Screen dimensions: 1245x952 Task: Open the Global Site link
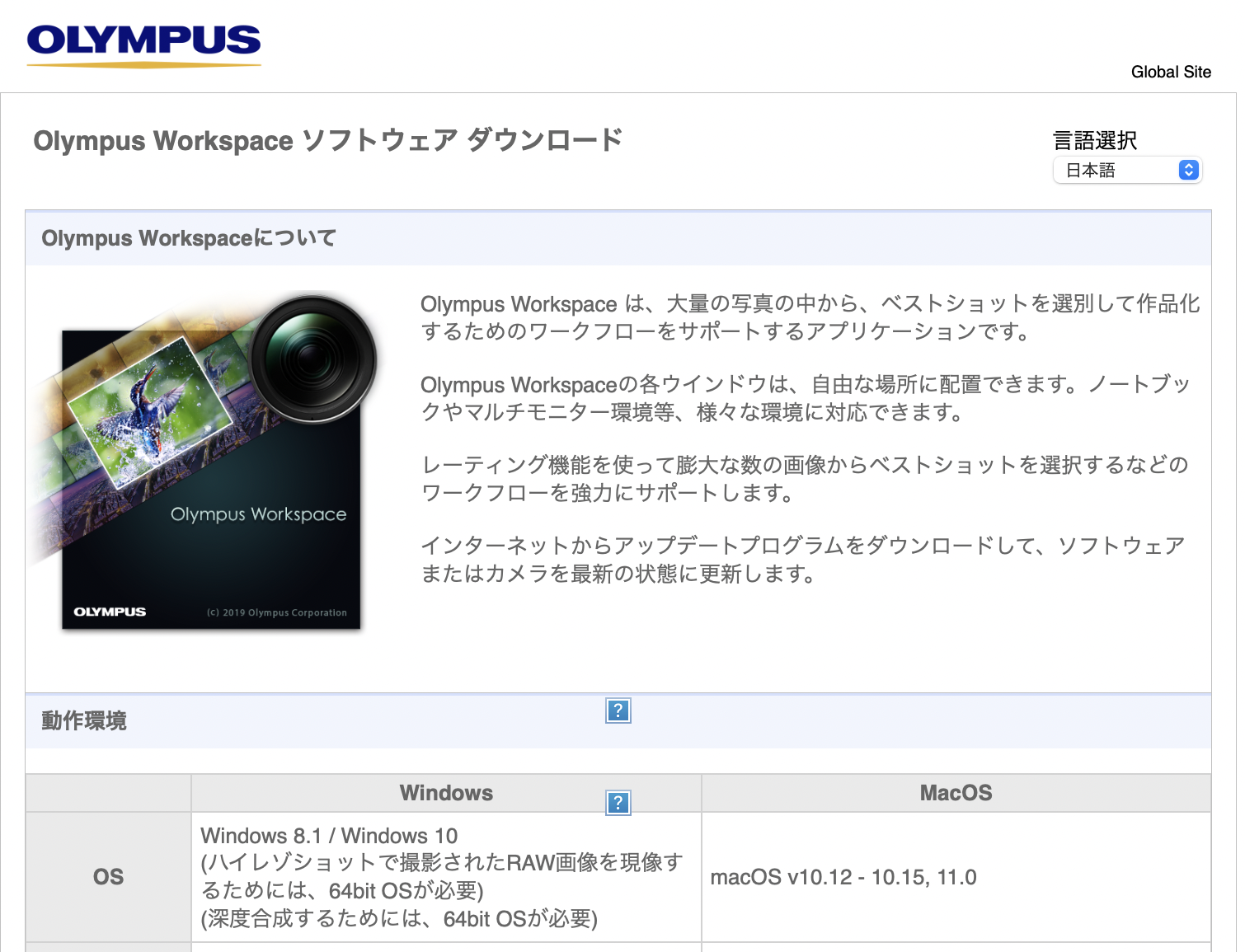pyautogui.click(x=1171, y=72)
